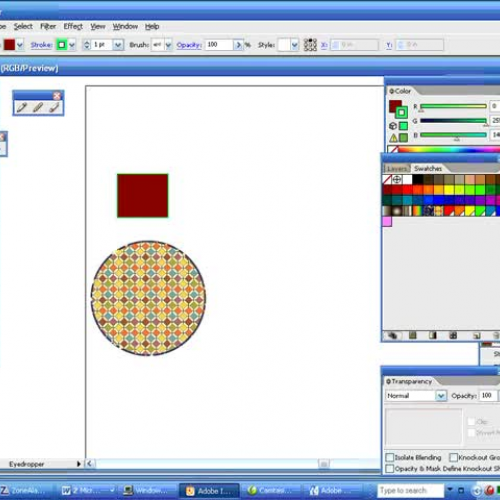The width and height of the screenshot is (500, 500).
Task: Open the Style dropdown
Action: coord(295,45)
